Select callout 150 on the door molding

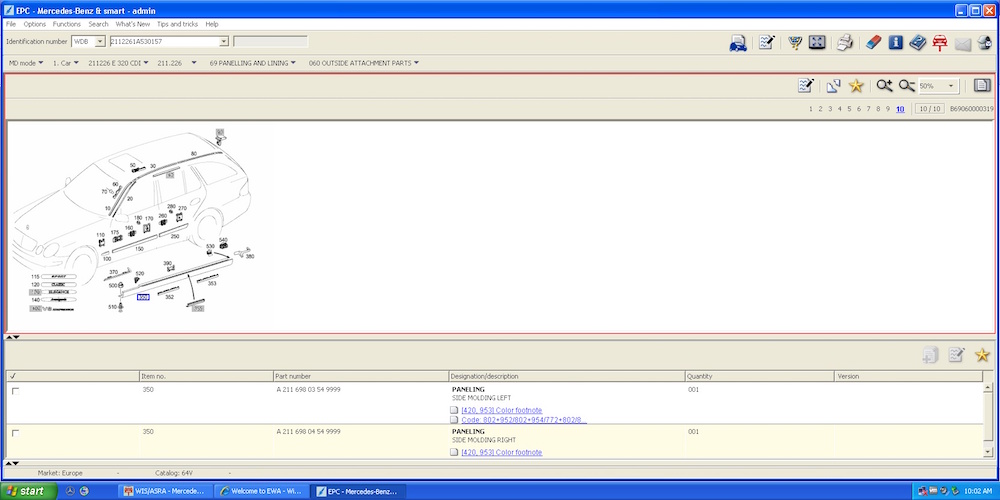pyautogui.click(x=139, y=249)
